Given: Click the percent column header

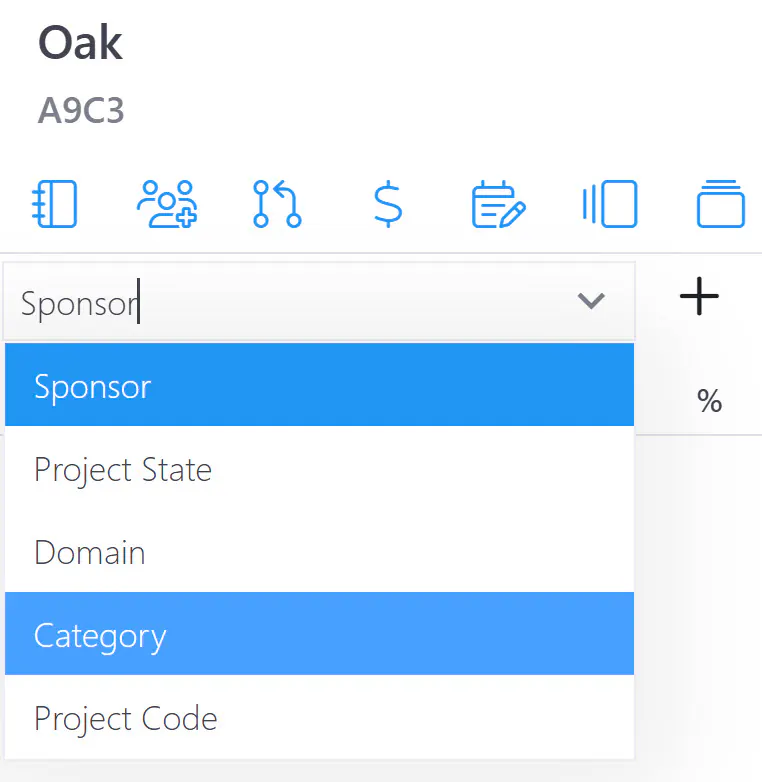Looking at the screenshot, I should [x=709, y=400].
